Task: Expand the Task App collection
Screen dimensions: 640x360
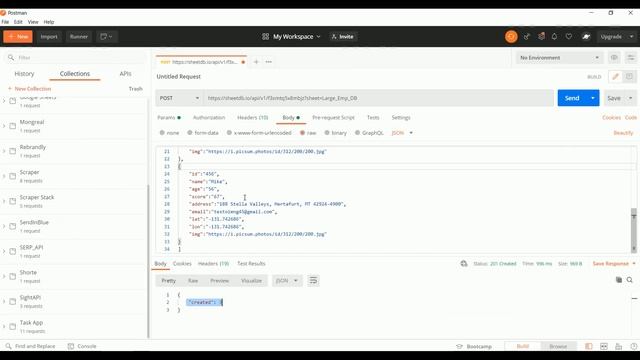Action: (x=4, y=327)
